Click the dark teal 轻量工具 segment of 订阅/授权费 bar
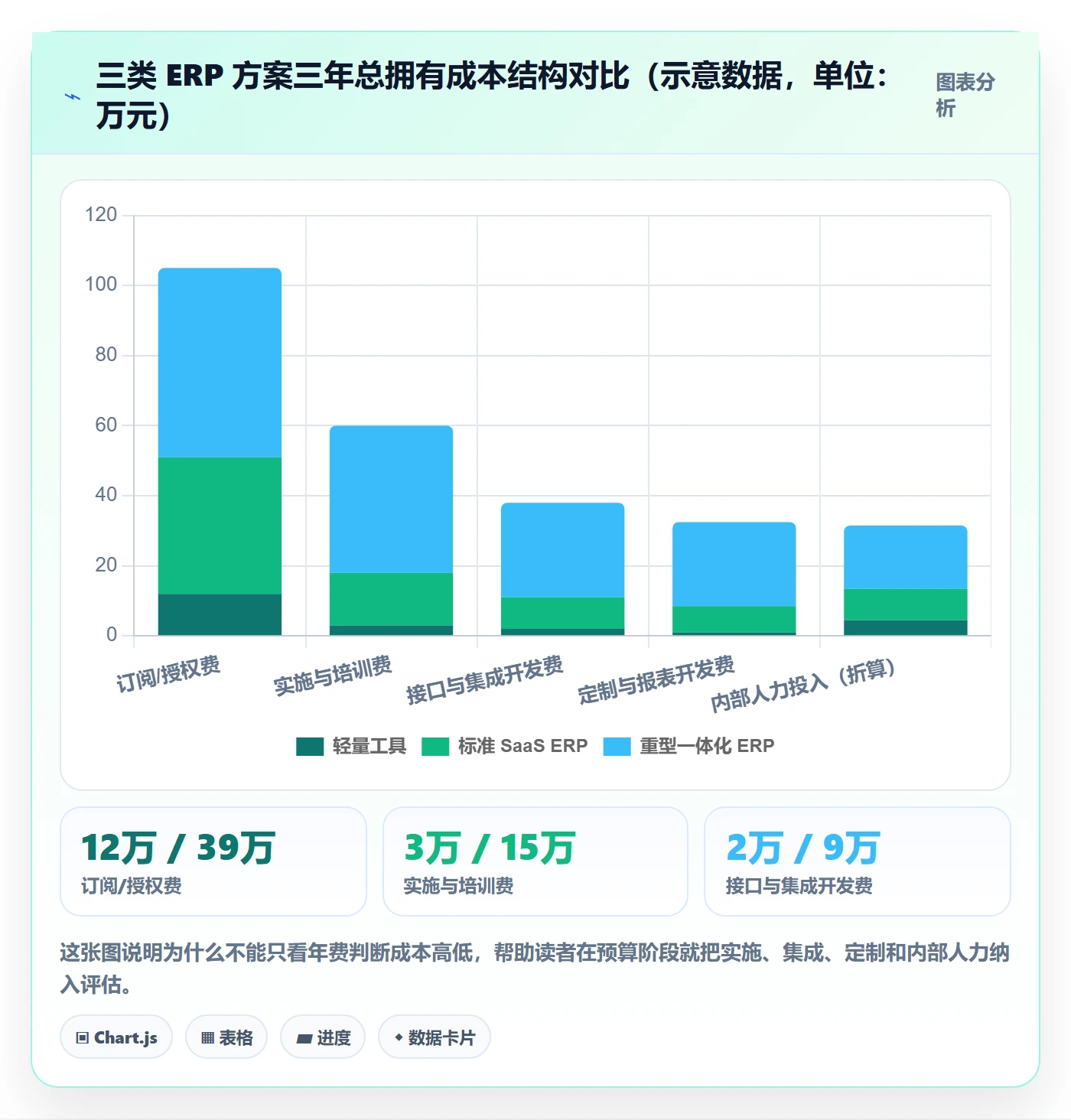The image size is (1071, 1120). coord(220,614)
